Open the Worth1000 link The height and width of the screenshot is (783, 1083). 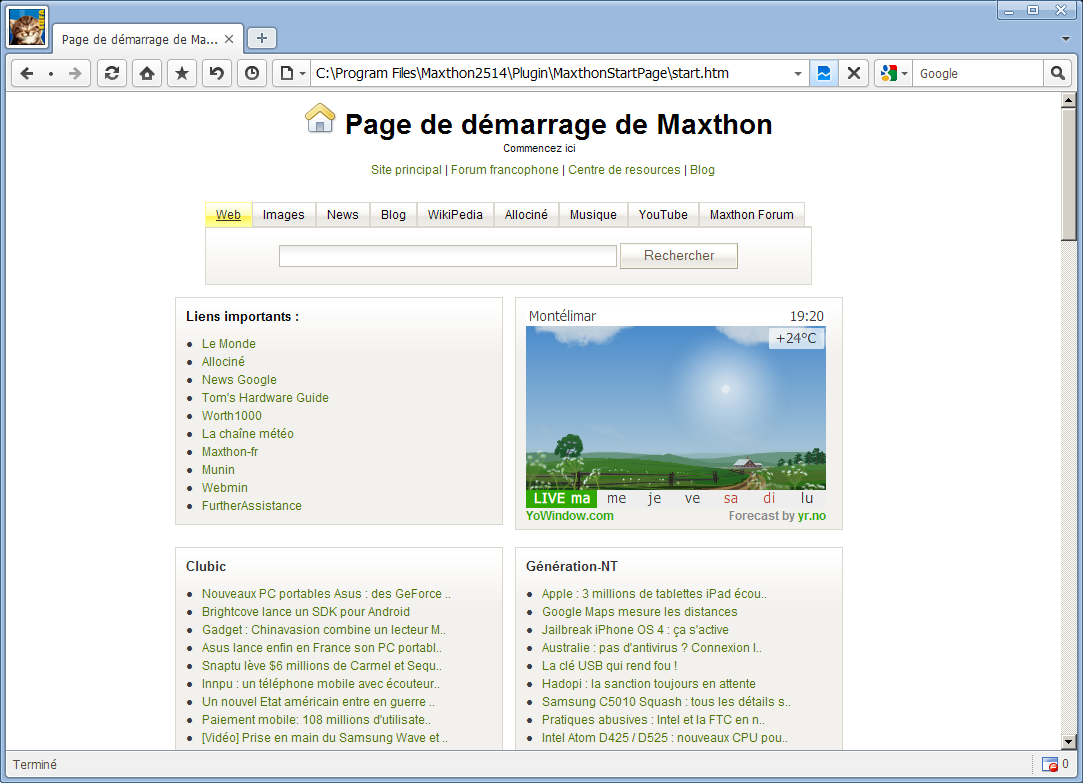(x=232, y=416)
